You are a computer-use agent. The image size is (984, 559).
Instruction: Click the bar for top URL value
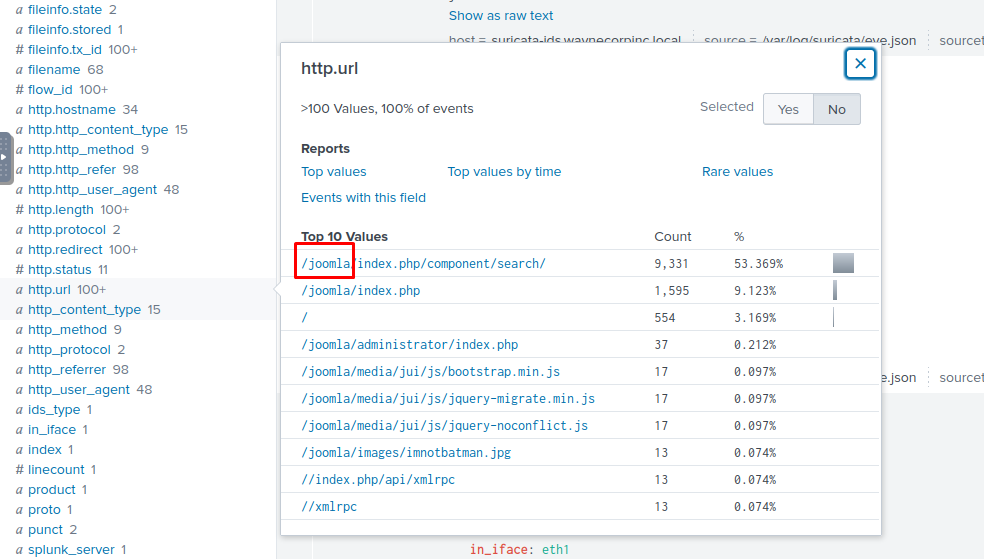click(843, 263)
